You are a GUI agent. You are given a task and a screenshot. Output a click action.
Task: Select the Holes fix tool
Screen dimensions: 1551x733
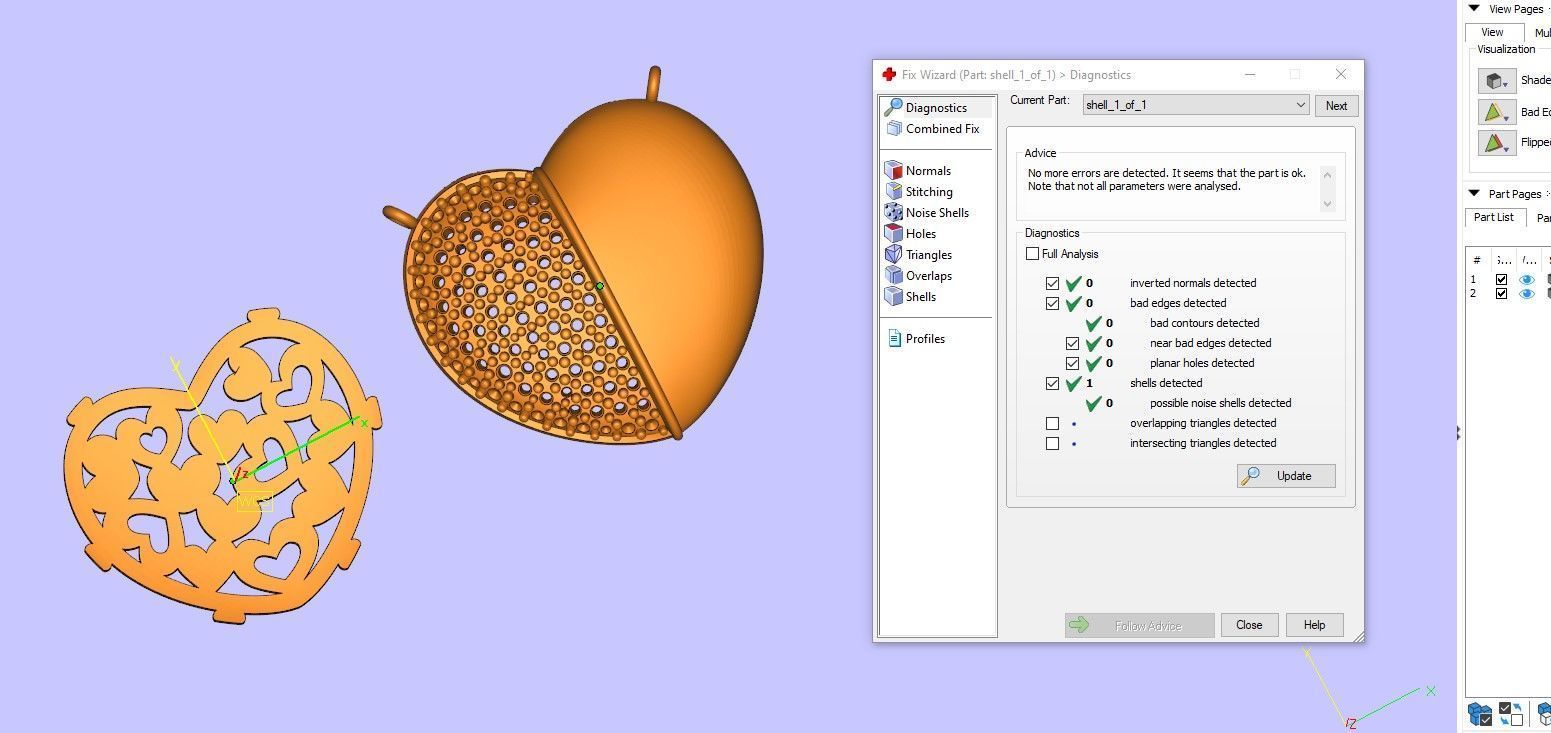tap(911, 234)
